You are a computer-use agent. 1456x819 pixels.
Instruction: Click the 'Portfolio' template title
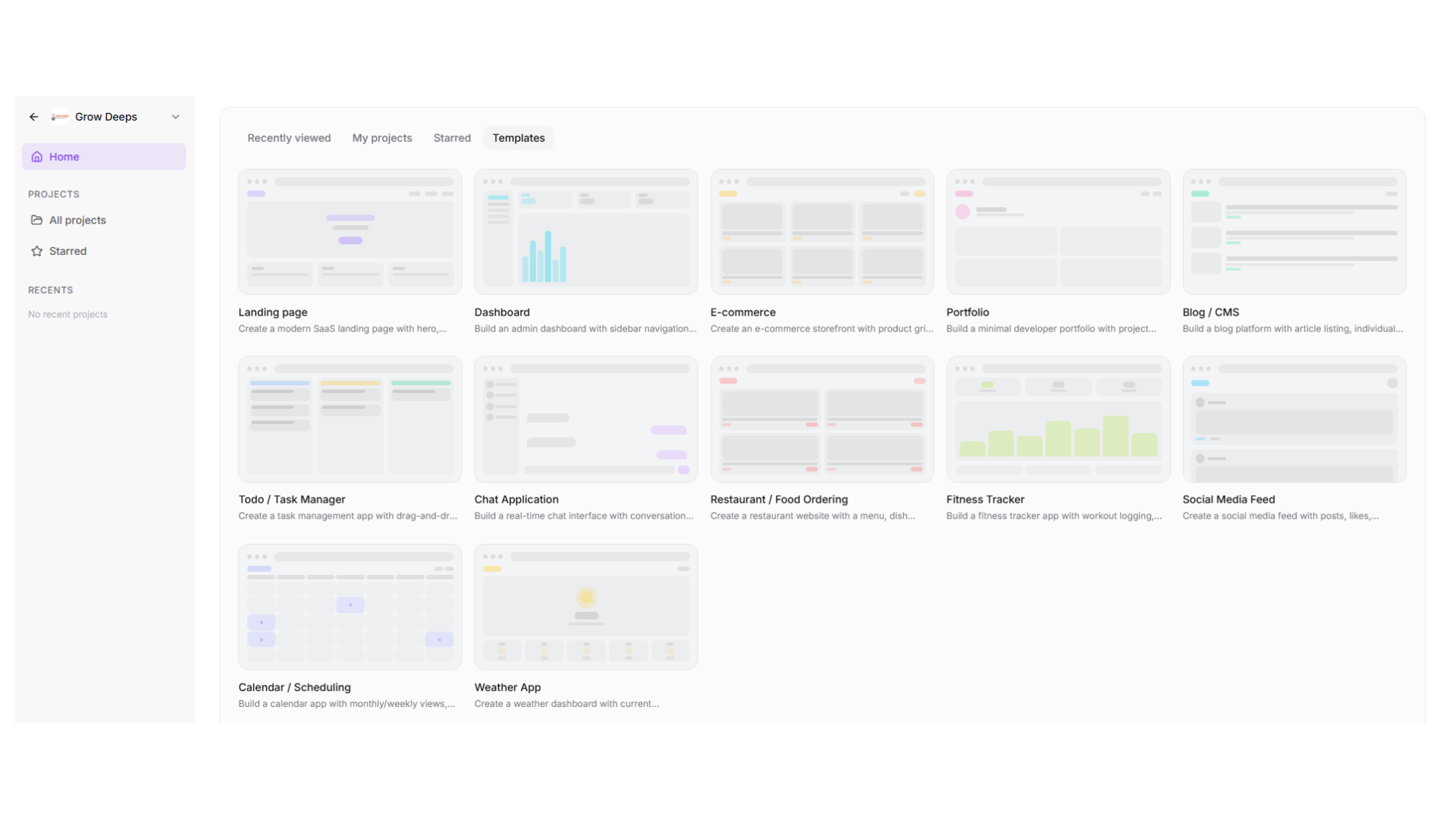click(968, 312)
